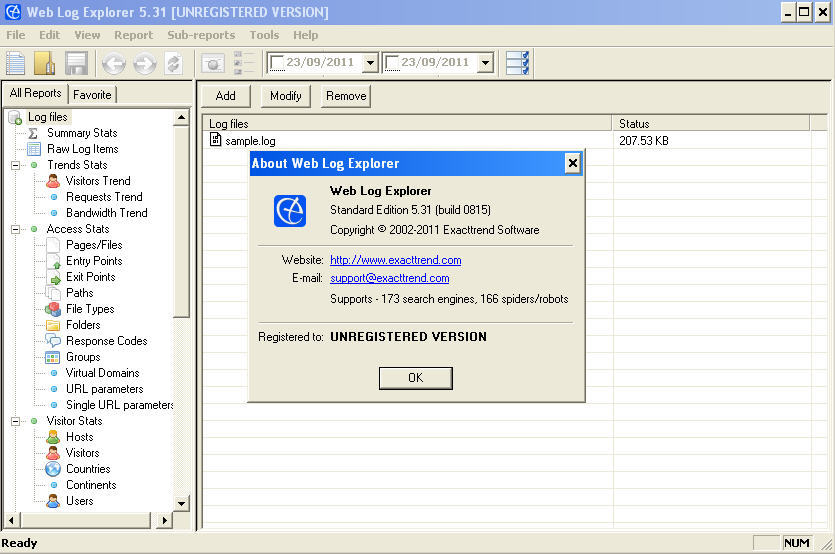Click the forward arrow toolbar icon
835x554 pixels.
click(x=144, y=64)
